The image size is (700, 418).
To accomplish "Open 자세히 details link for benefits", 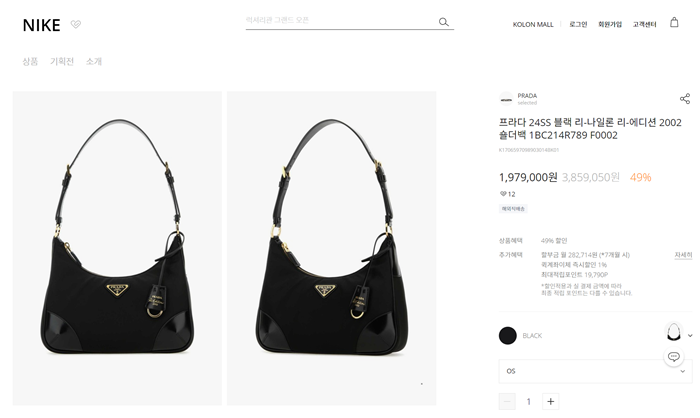I will (x=683, y=255).
